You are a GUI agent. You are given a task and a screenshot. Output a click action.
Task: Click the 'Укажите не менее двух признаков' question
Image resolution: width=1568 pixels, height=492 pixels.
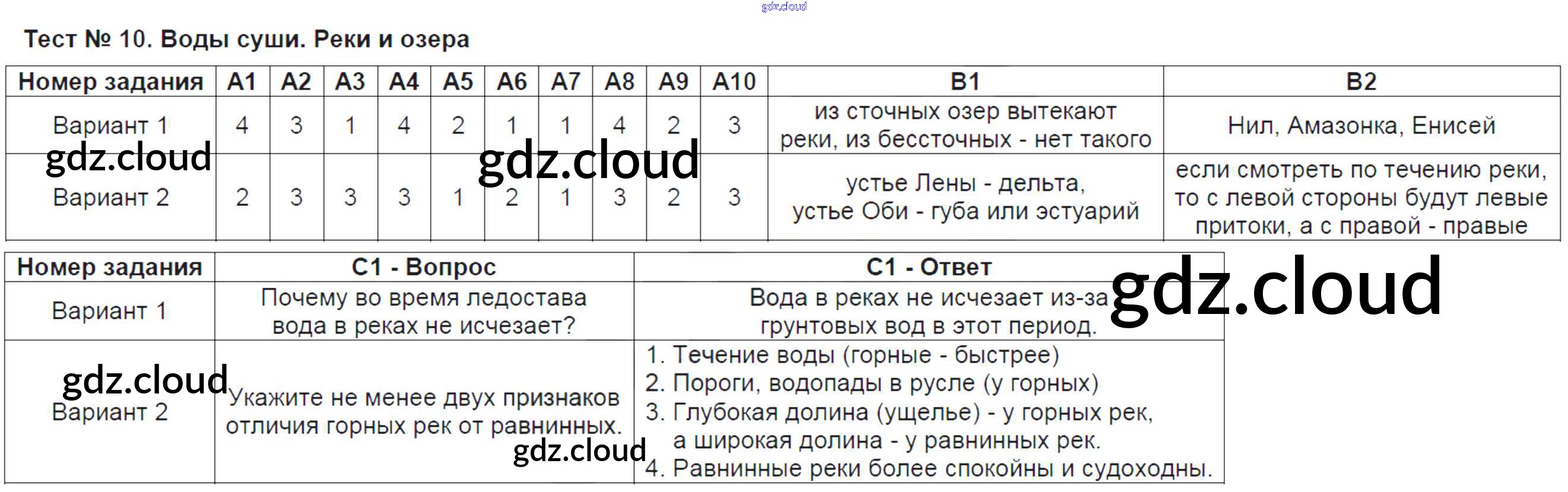(x=424, y=412)
